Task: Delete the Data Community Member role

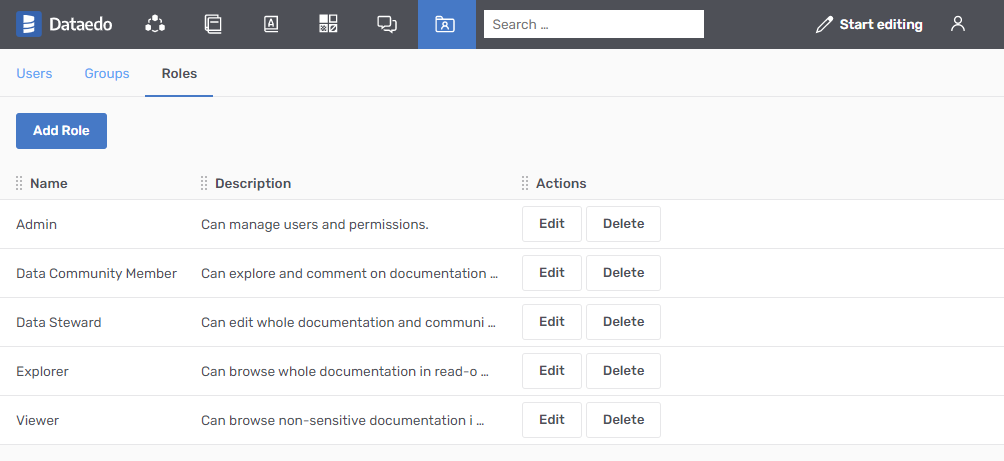Action: (x=623, y=273)
